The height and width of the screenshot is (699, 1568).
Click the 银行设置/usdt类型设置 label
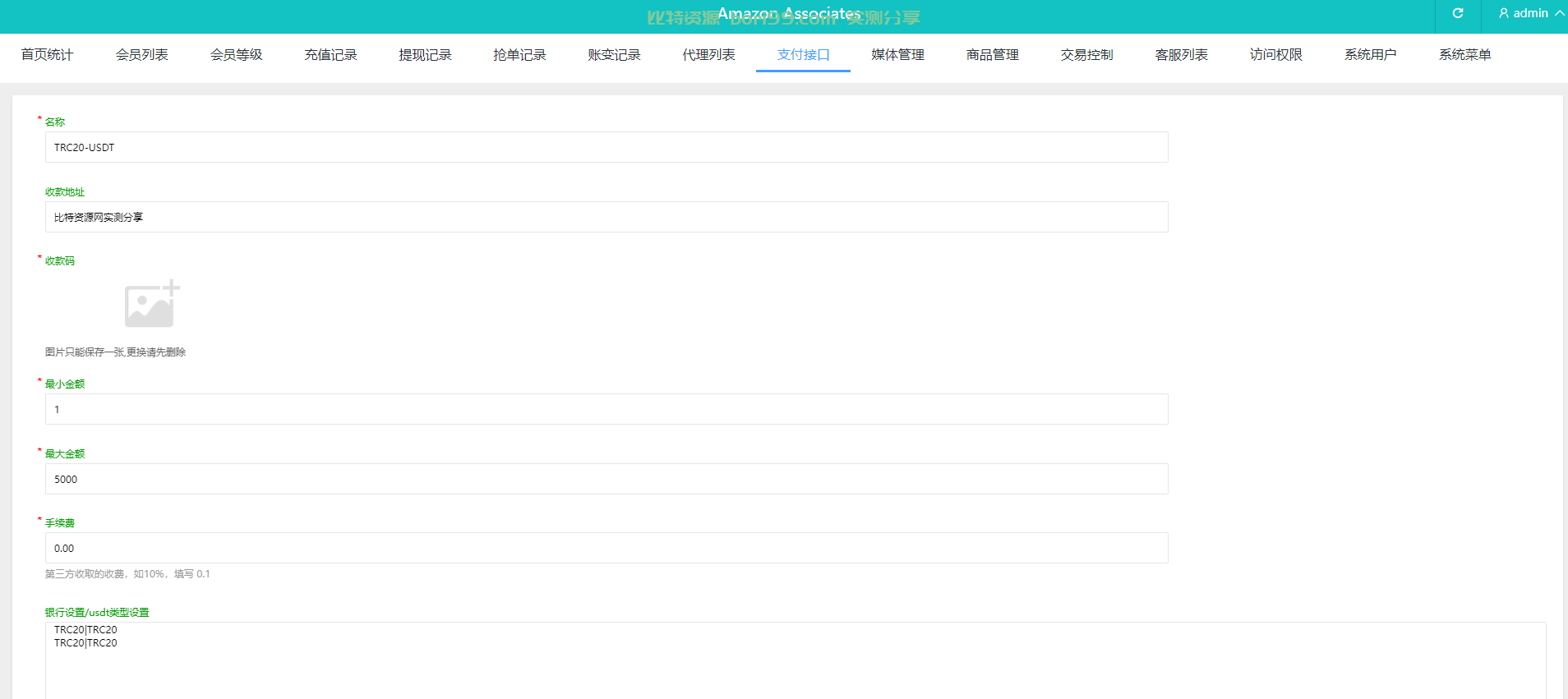pos(97,613)
